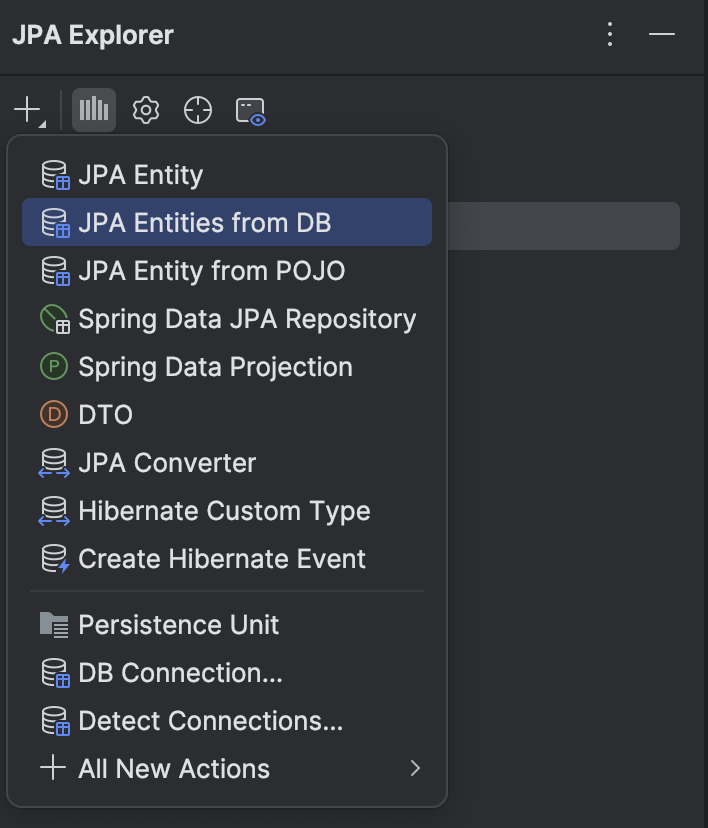
Task: Click the JPA Entities from DB icon
Action: 55,222
